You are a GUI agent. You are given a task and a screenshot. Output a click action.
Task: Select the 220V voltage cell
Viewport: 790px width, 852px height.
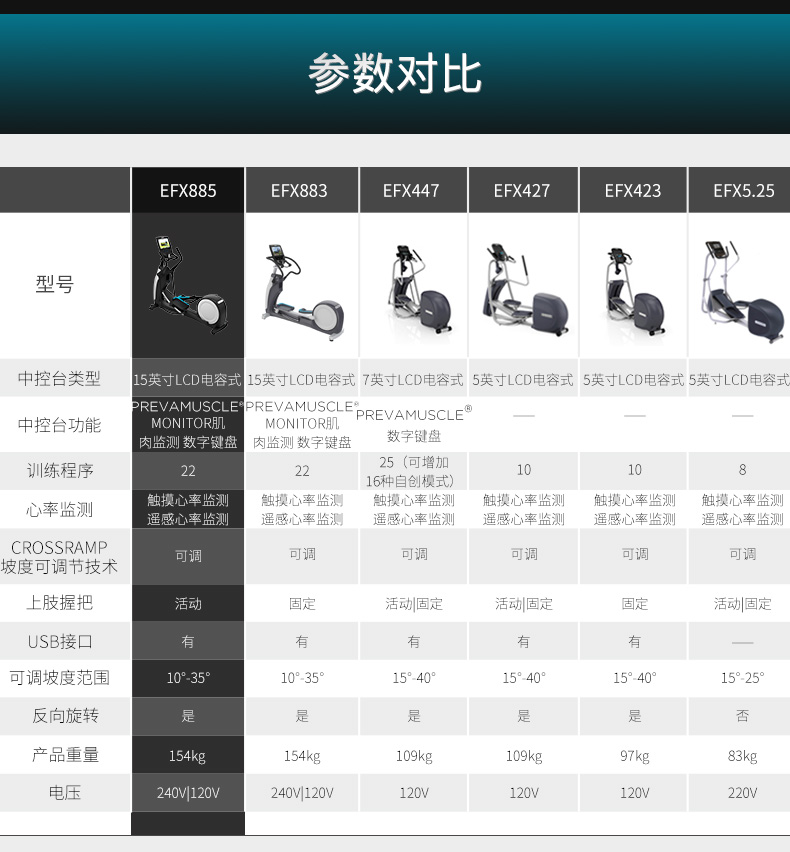[743, 793]
